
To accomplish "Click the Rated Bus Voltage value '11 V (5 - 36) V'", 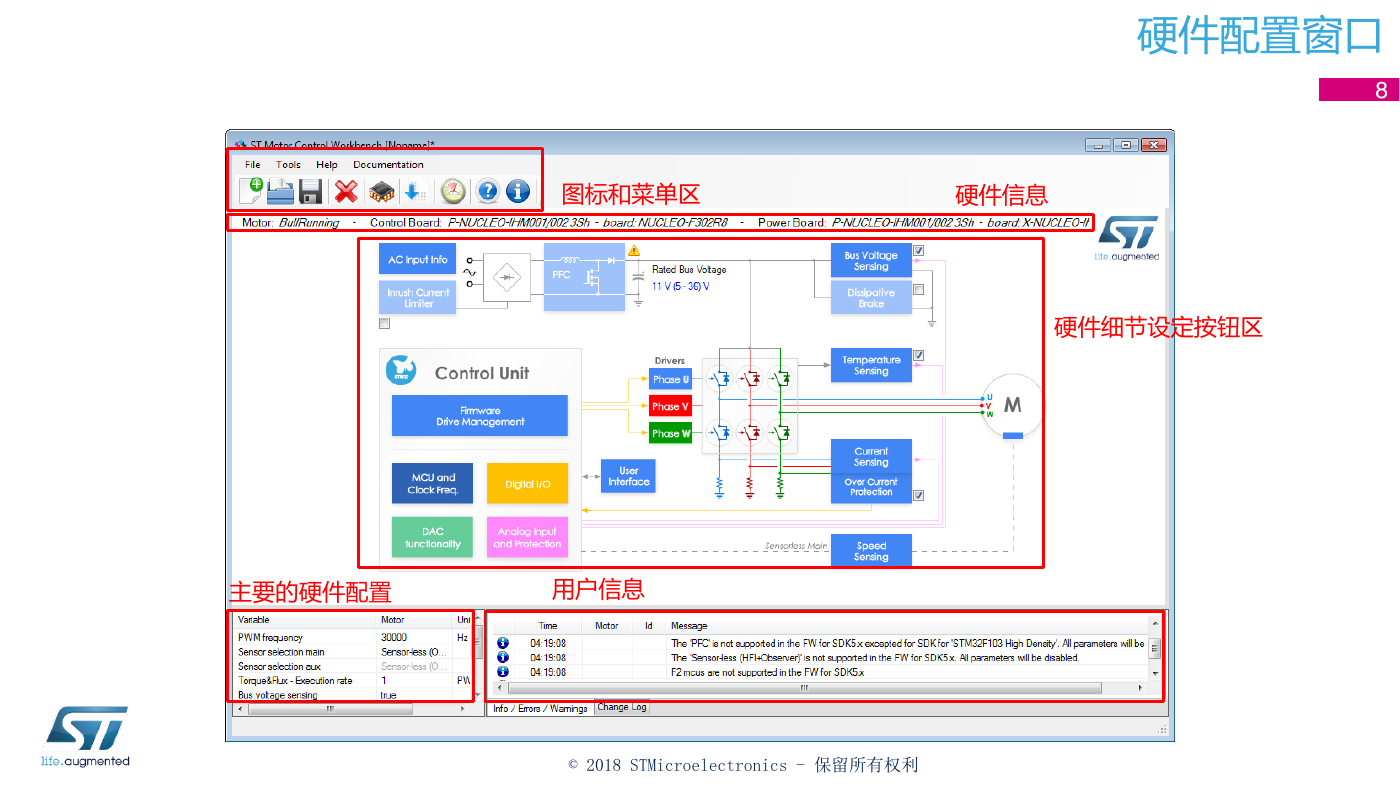I will [x=681, y=286].
